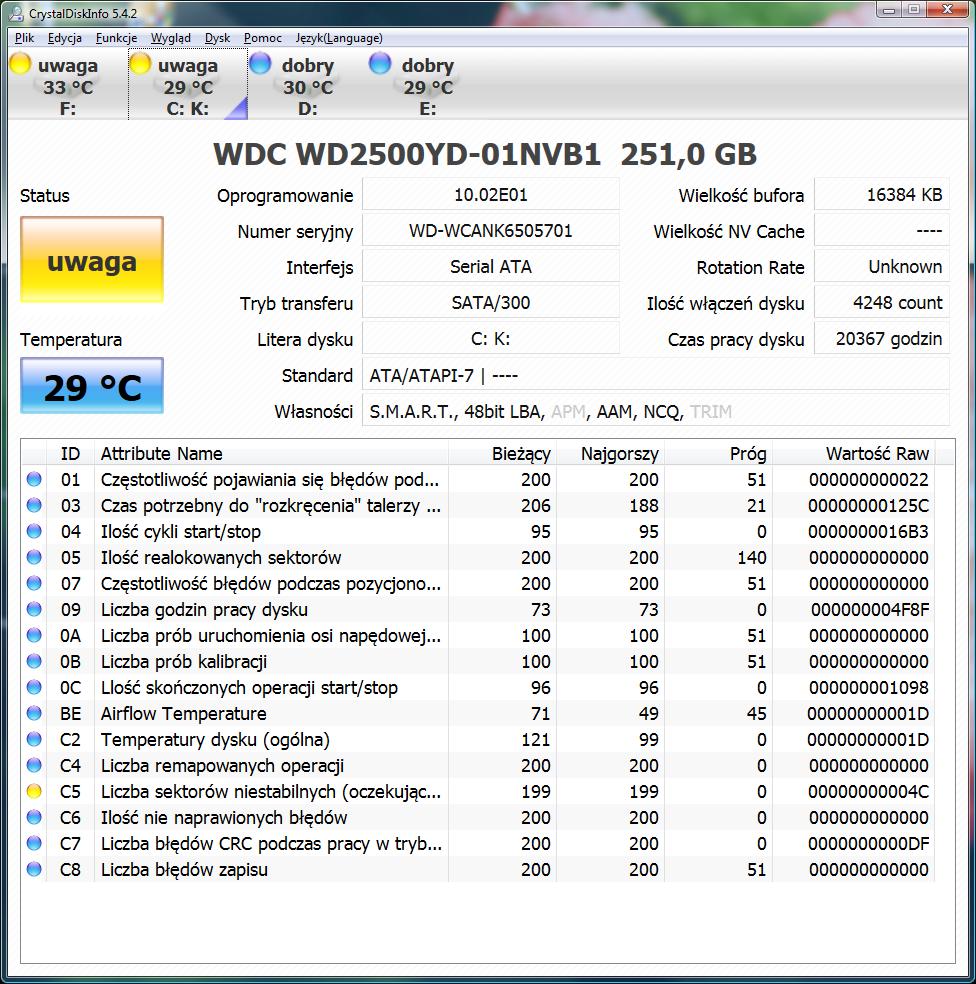The width and height of the screenshot is (976, 984).
Task: Click status dot for attribute 0C row
Action: pos(34,687)
